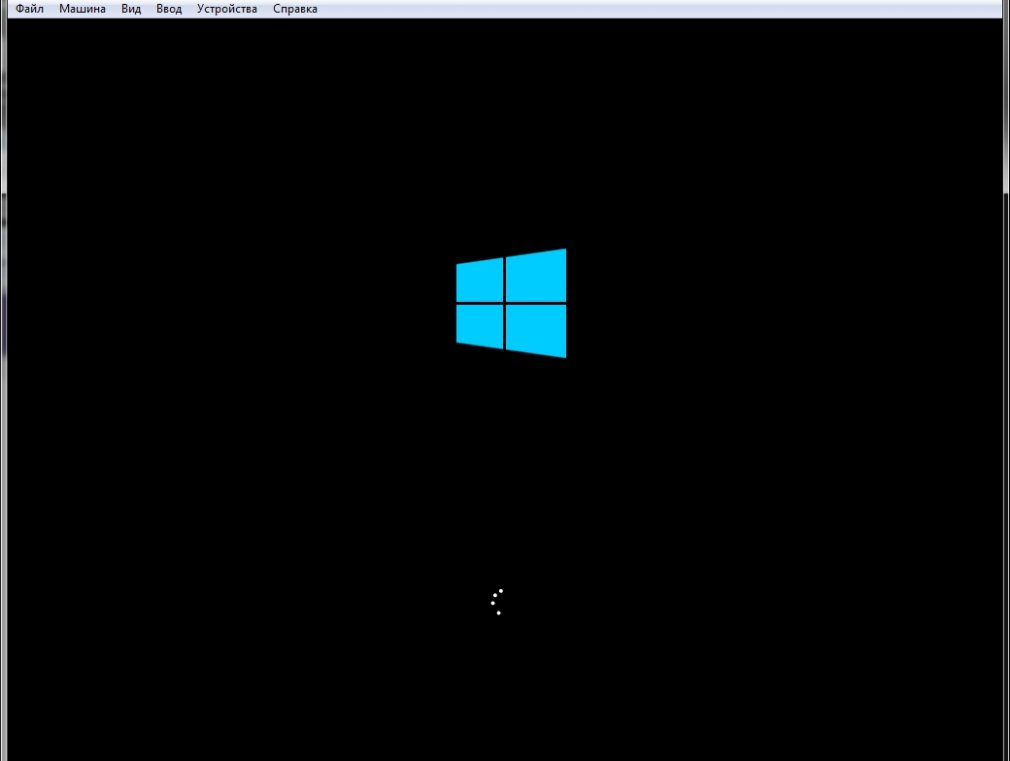The image size is (1010, 761).
Task: Open the Справка menu
Action: [295, 9]
